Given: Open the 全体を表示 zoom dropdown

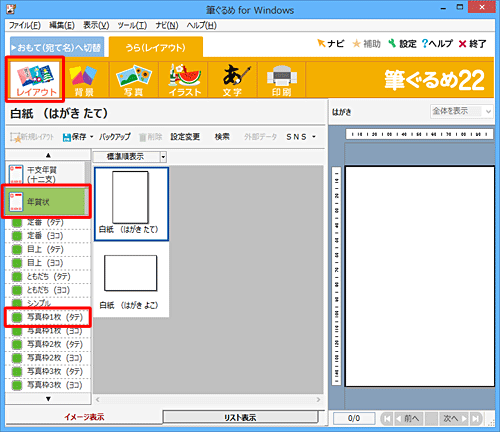Looking at the screenshot, I should 462,111.
